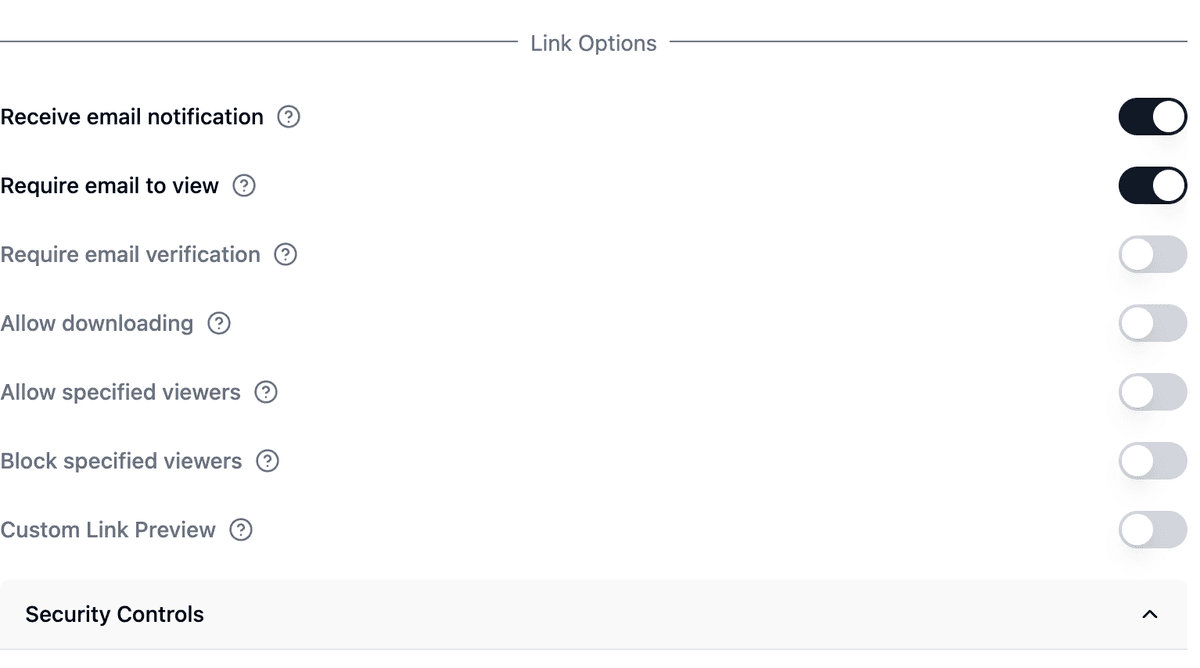Enable the Custom Link Preview switch
The width and height of the screenshot is (1200, 668).
pyautogui.click(x=1152, y=530)
